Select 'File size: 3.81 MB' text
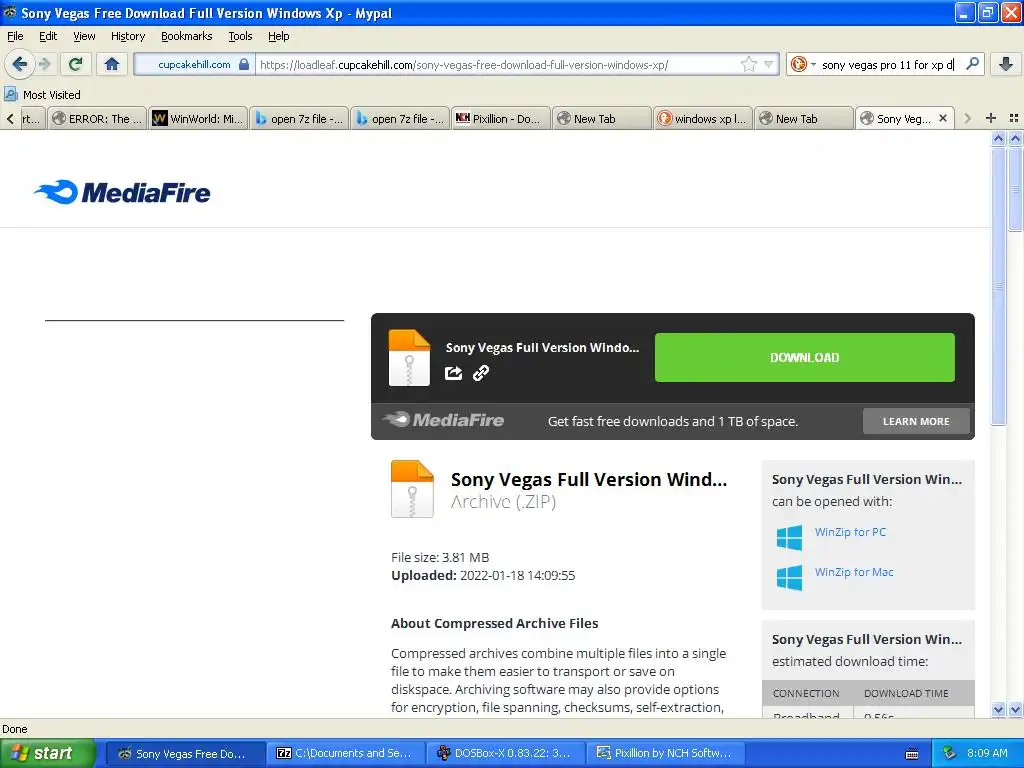 (440, 557)
